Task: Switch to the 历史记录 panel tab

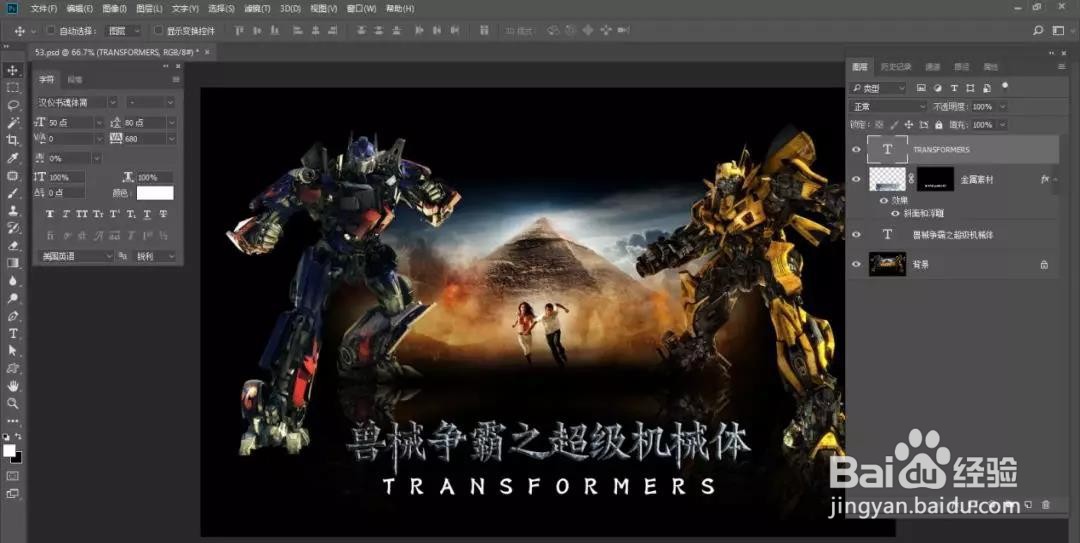Action: [x=895, y=67]
